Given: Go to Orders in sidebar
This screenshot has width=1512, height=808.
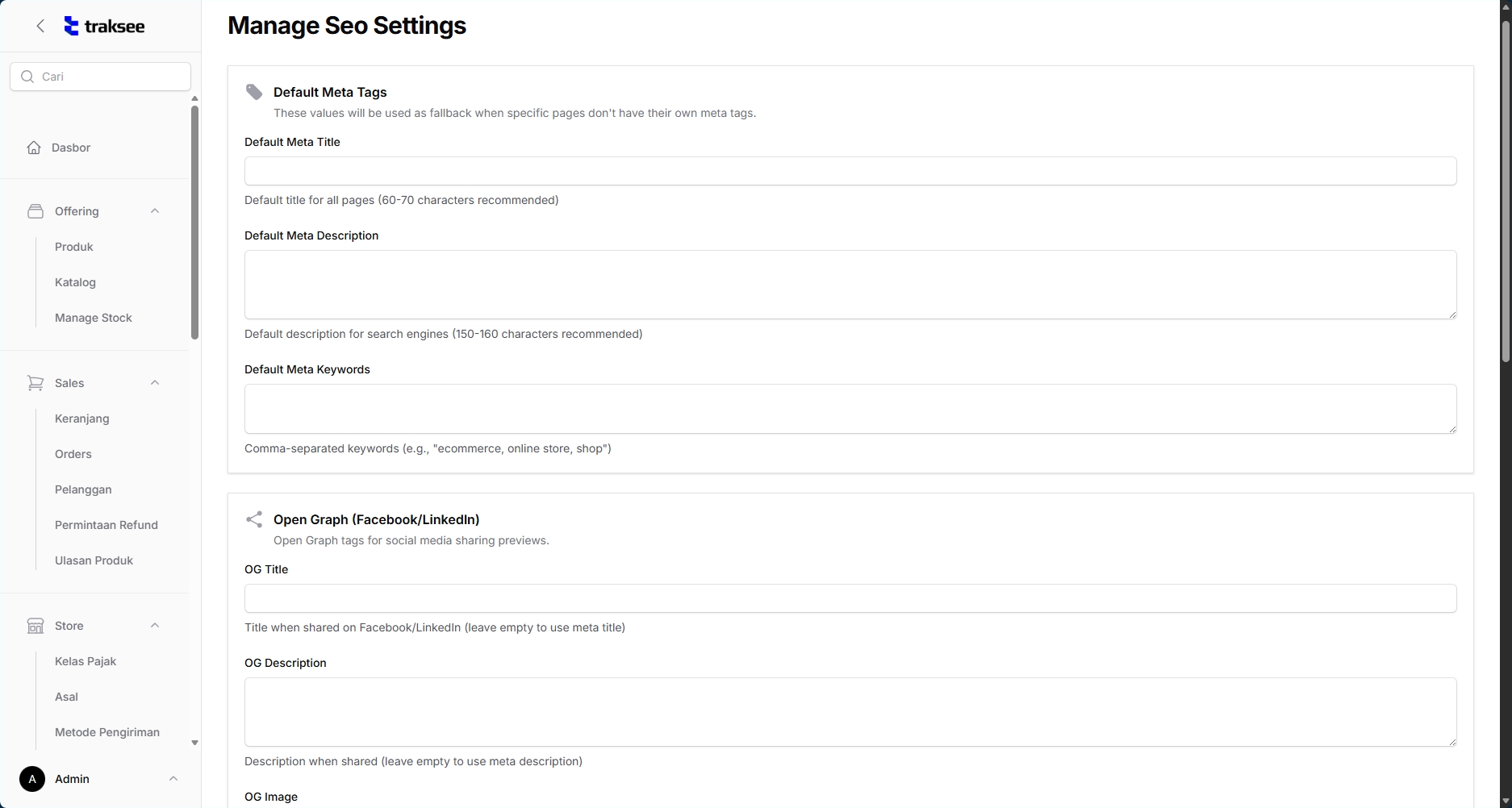Looking at the screenshot, I should [73, 454].
